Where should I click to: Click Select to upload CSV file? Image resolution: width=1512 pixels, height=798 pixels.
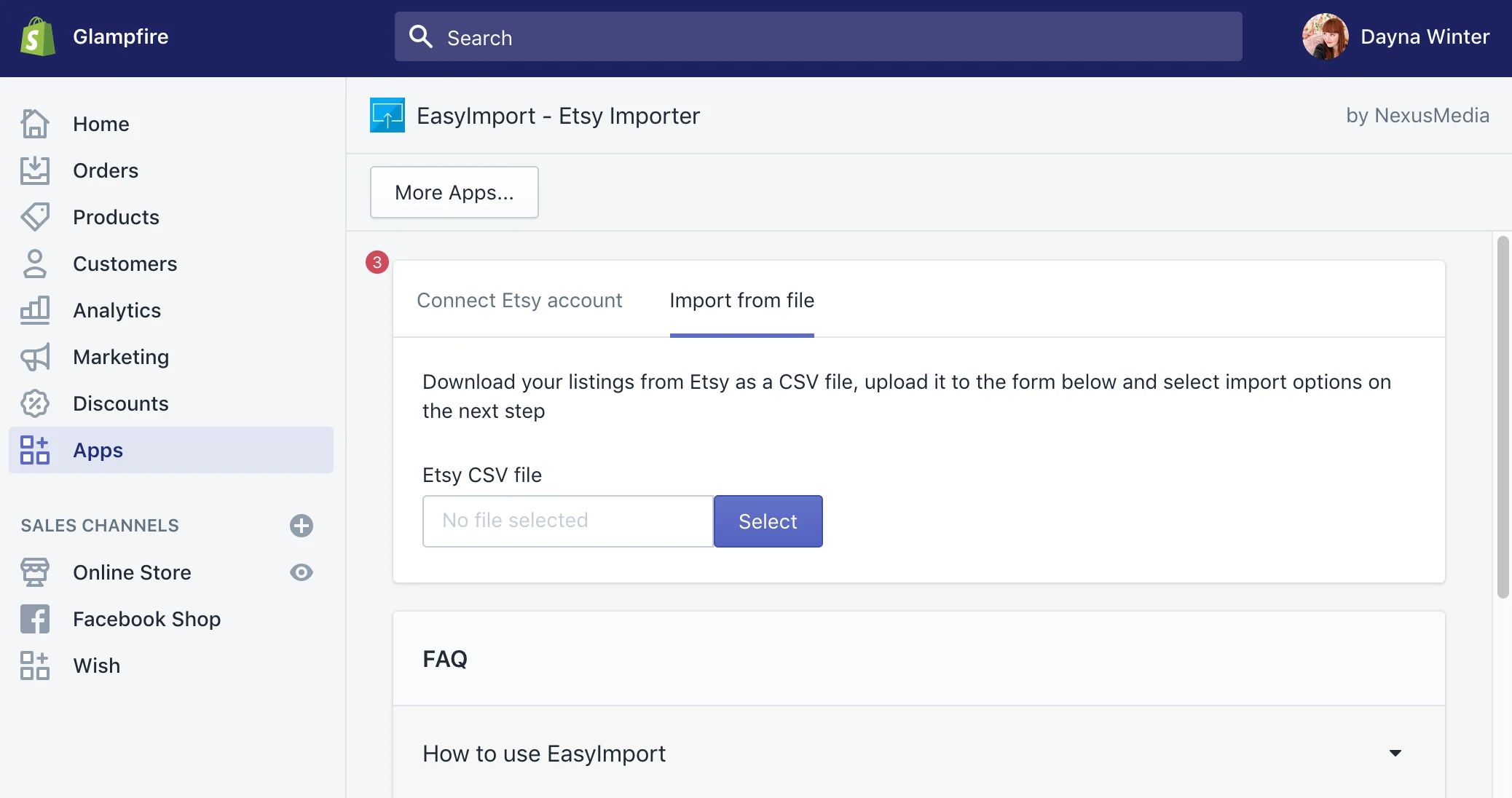768,521
